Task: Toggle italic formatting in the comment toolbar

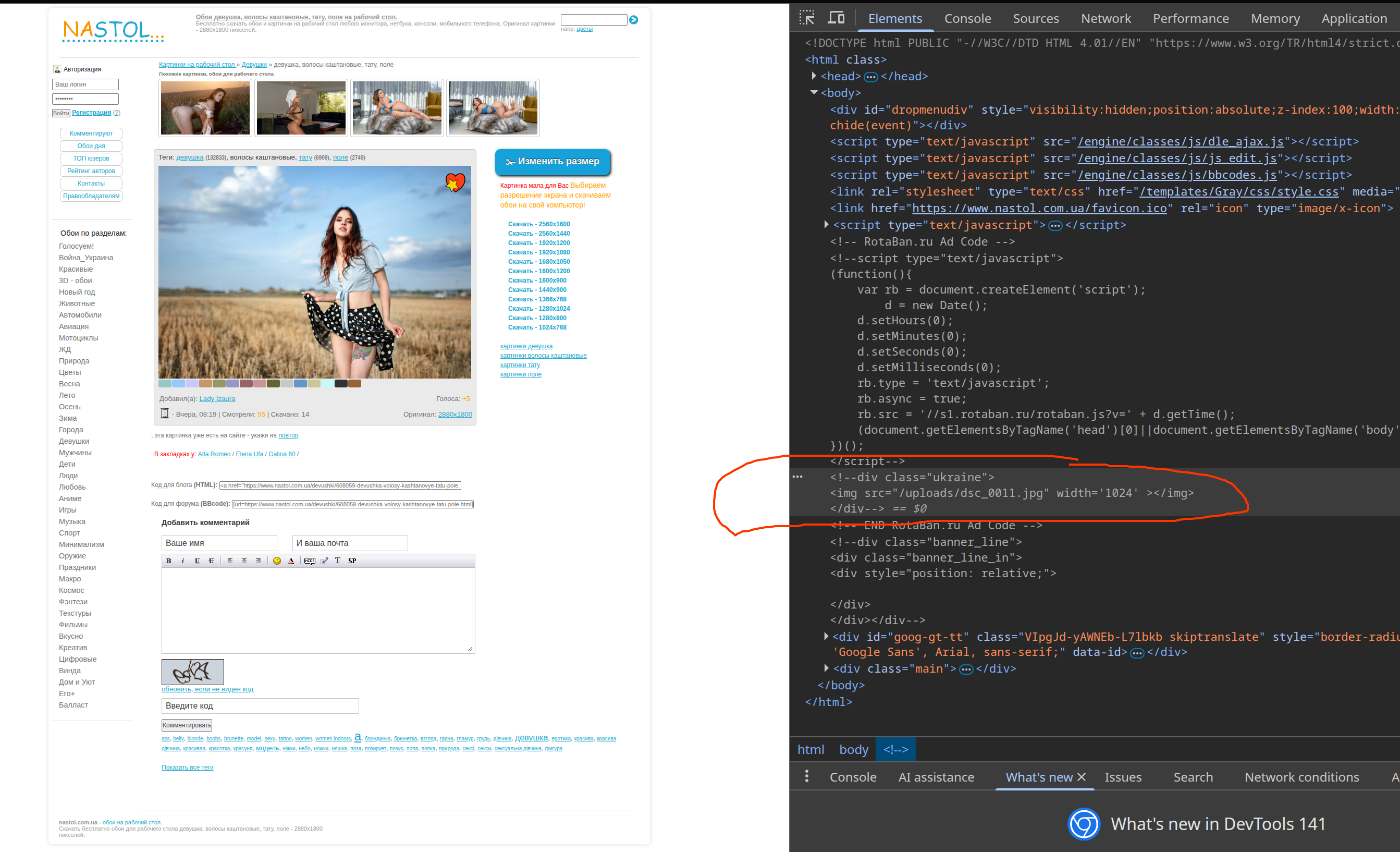Action: [x=182, y=561]
